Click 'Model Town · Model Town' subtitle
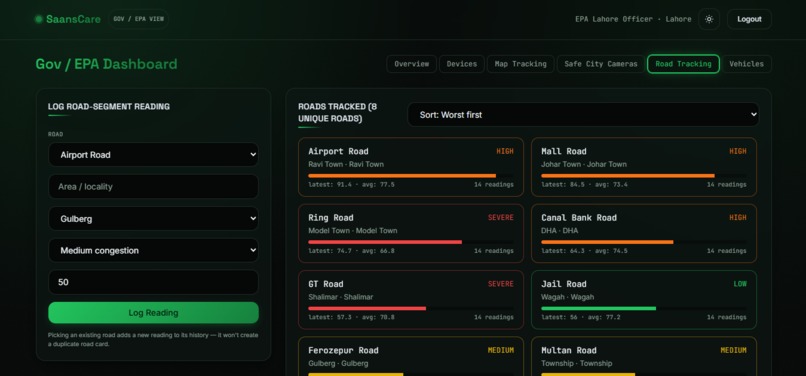 point(353,231)
